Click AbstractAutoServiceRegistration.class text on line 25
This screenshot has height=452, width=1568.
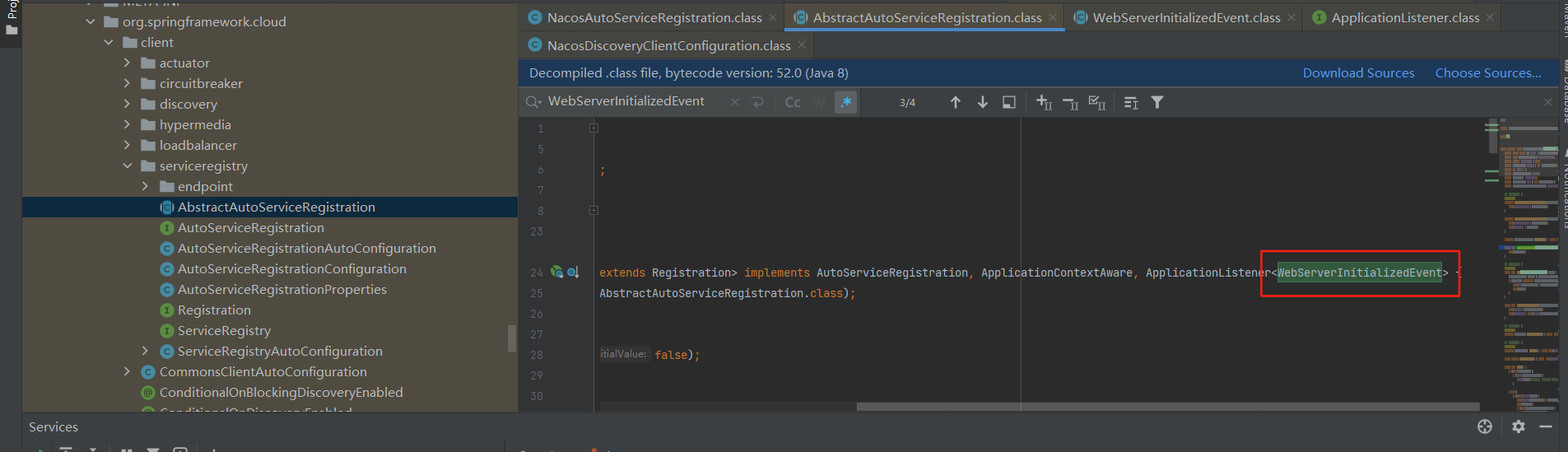click(x=721, y=293)
